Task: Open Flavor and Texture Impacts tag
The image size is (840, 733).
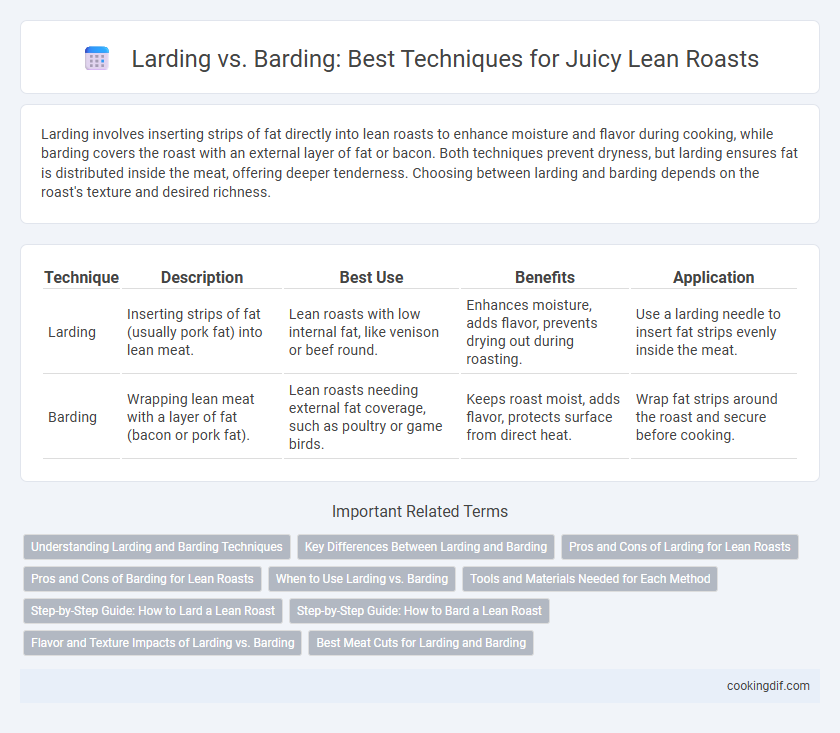Action: click(162, 642)
